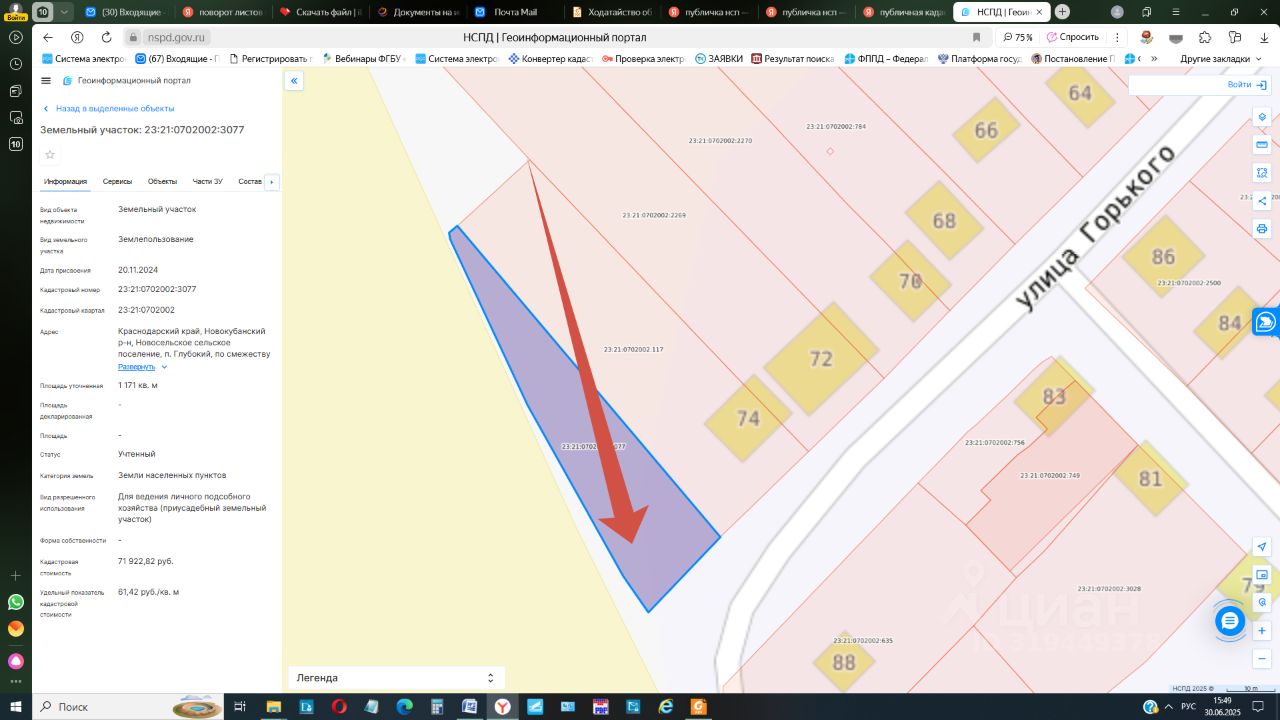Screen dimensions: 1280x720
Task: Click Спросить assistant button
Action: click(1071, 37)
